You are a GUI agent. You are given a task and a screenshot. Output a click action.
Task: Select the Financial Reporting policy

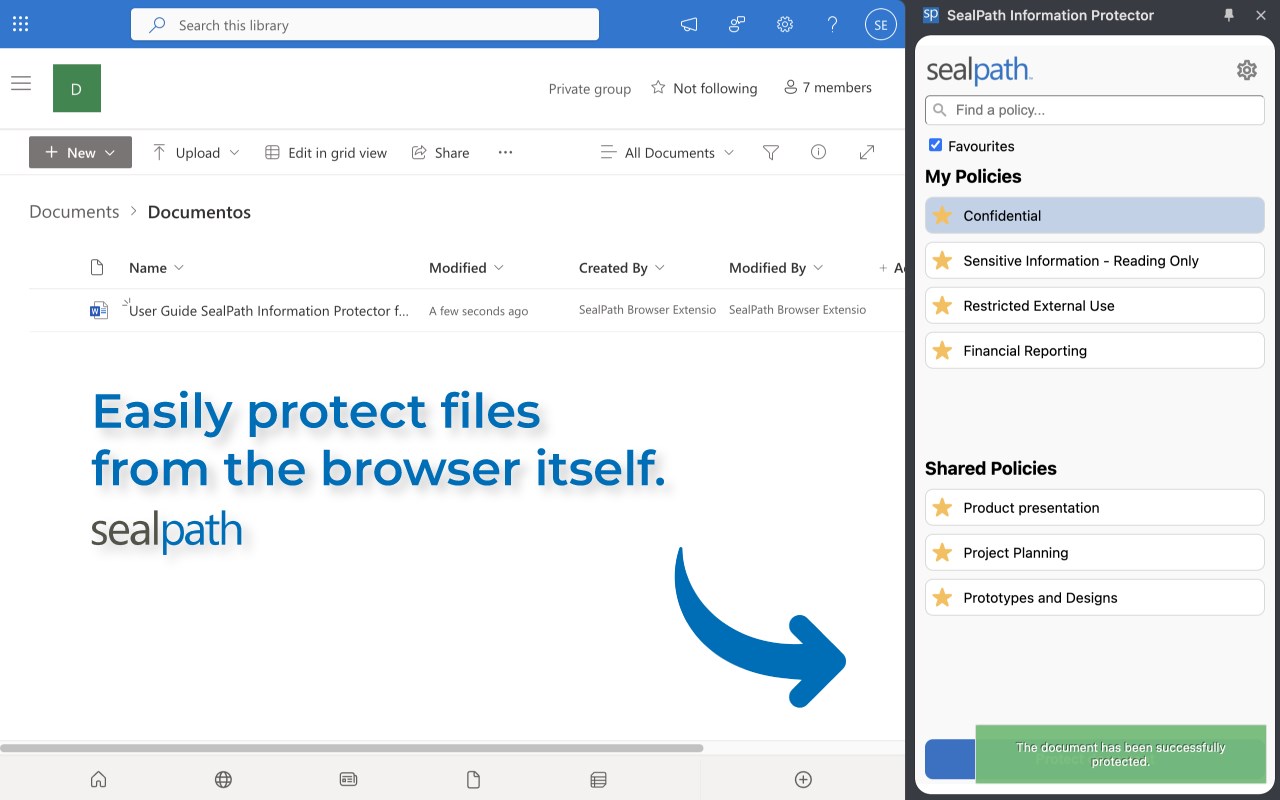(x=1095, y=350)
